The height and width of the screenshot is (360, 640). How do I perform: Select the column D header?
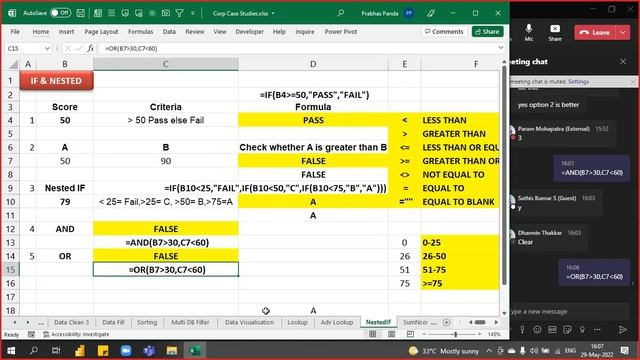point(313,64)
